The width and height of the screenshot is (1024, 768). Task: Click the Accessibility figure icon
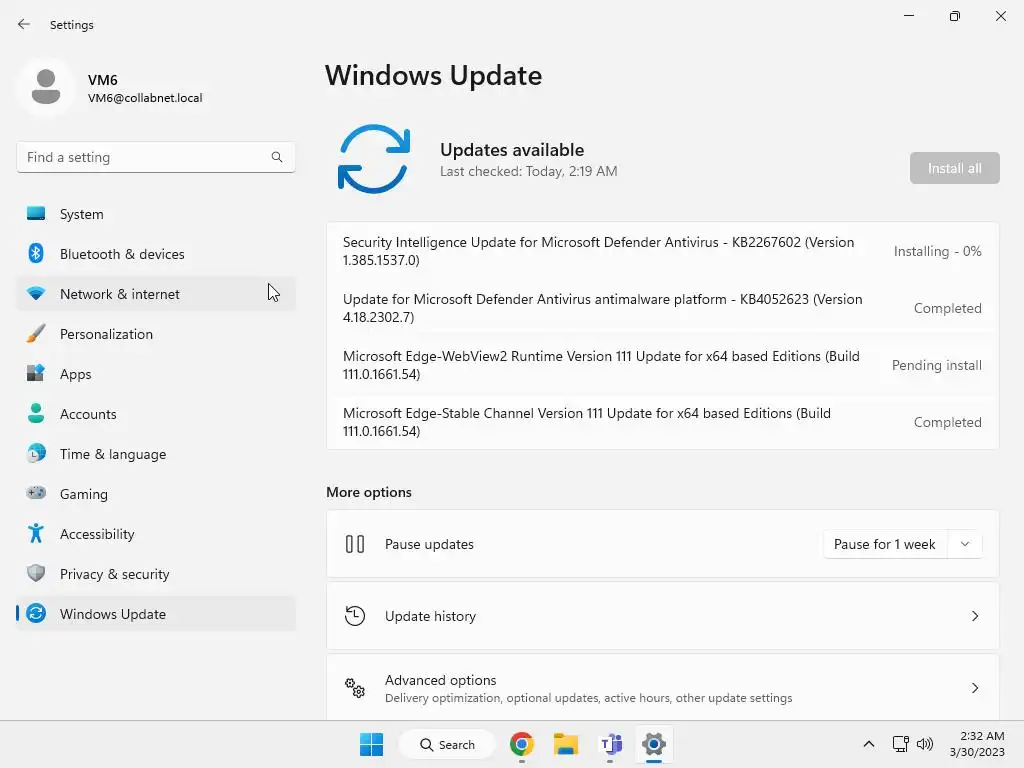pyautogui.click(x=36, y=534)
